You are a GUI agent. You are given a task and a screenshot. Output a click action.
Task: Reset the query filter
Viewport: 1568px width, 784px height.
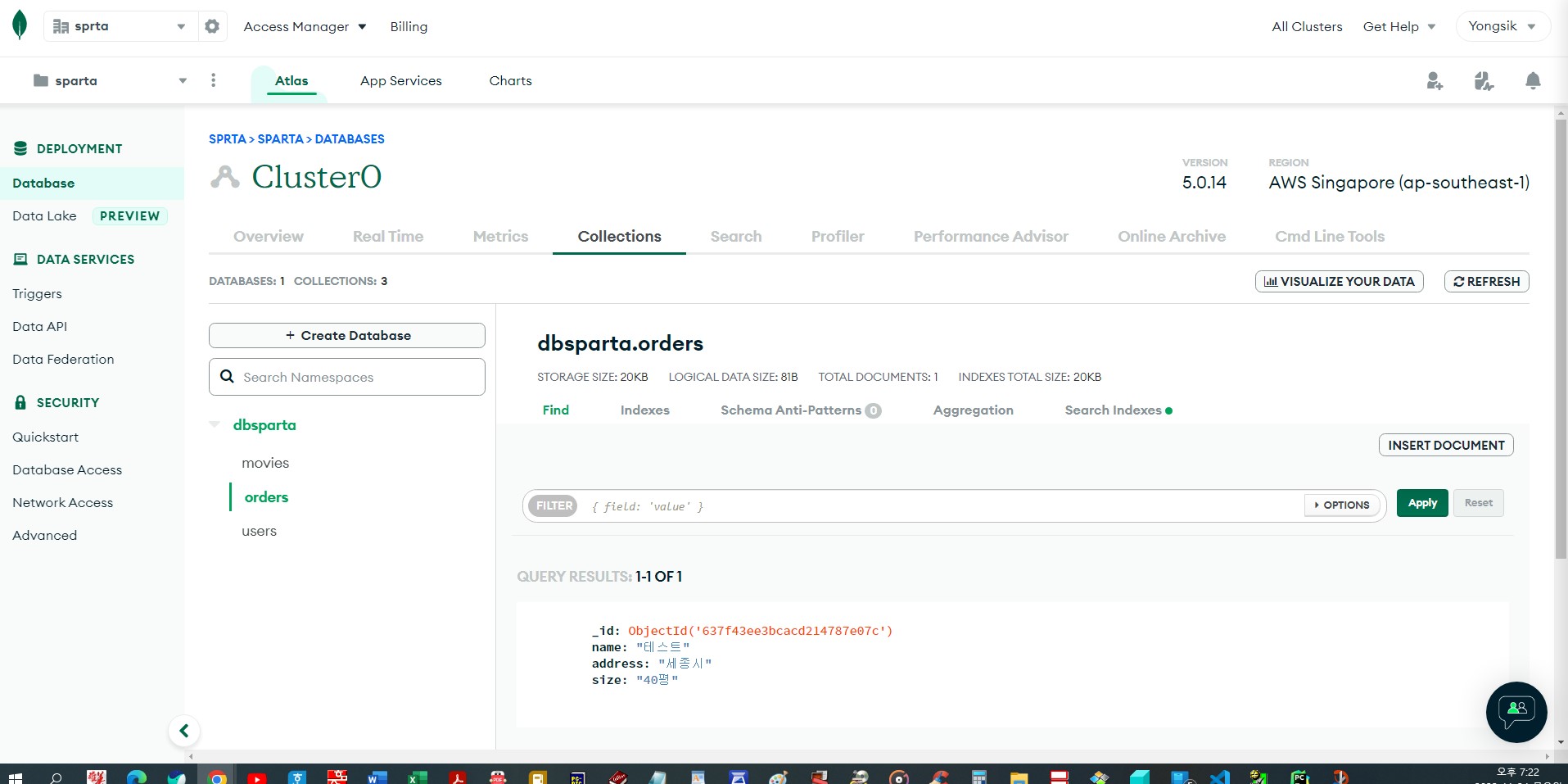coord(1478,503)
